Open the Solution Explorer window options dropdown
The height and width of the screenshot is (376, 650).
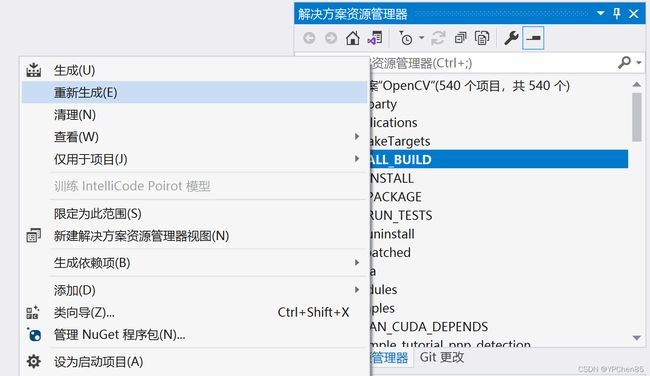(x=600, y=13)
